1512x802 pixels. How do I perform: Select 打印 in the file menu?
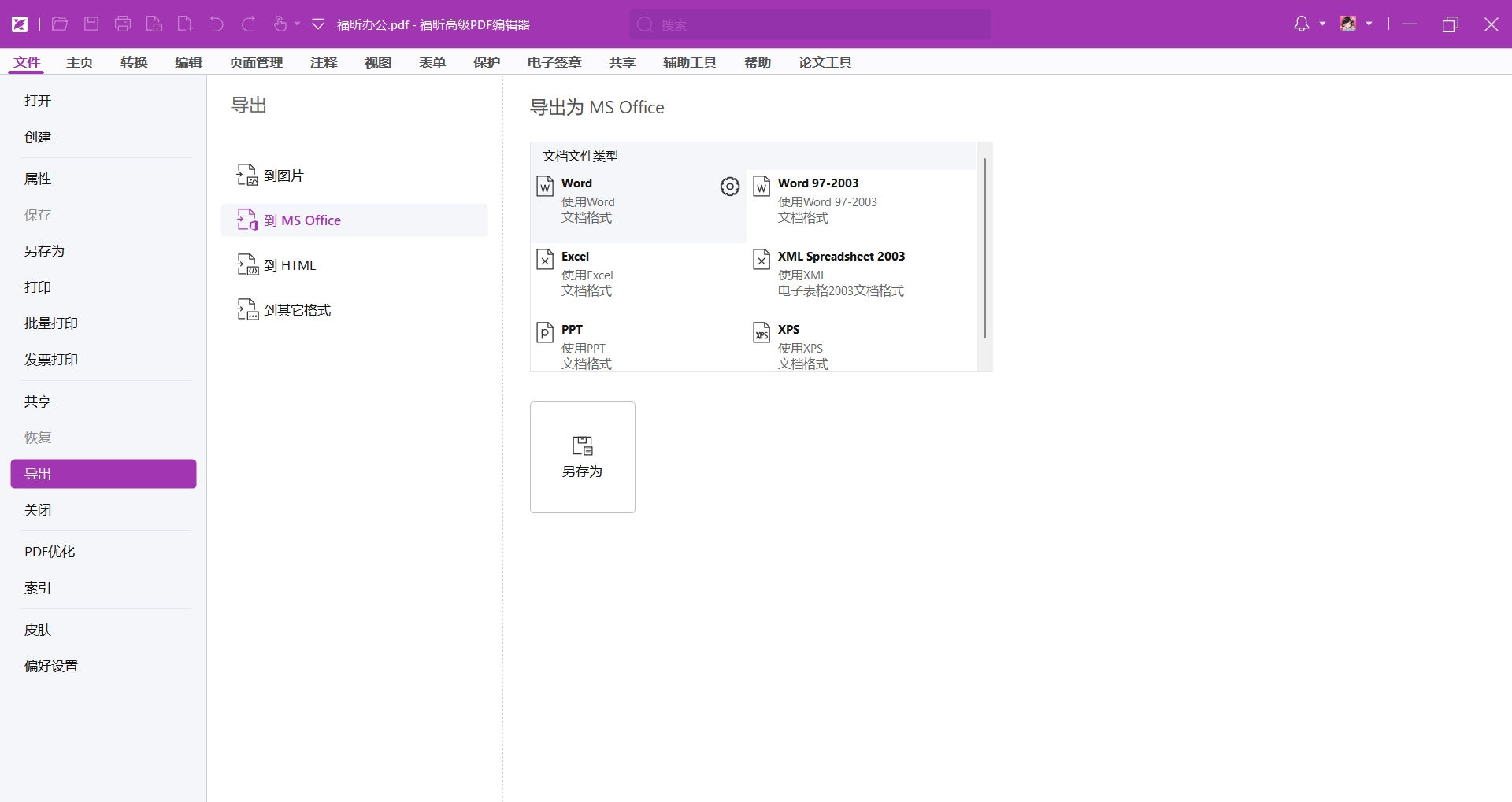(x=103, y=287)
